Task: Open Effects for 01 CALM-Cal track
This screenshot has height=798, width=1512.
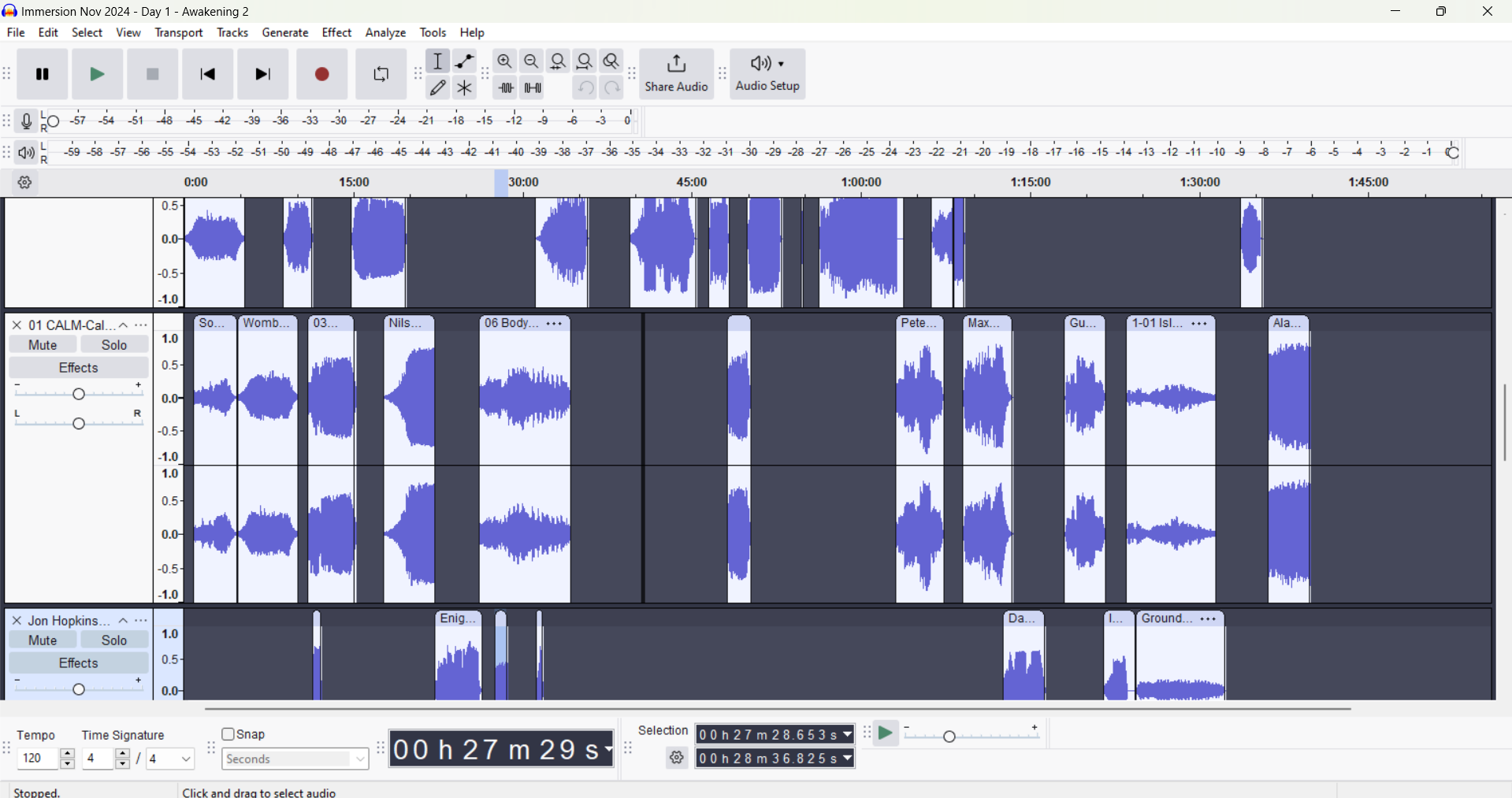Action: (x=79, y=368)
